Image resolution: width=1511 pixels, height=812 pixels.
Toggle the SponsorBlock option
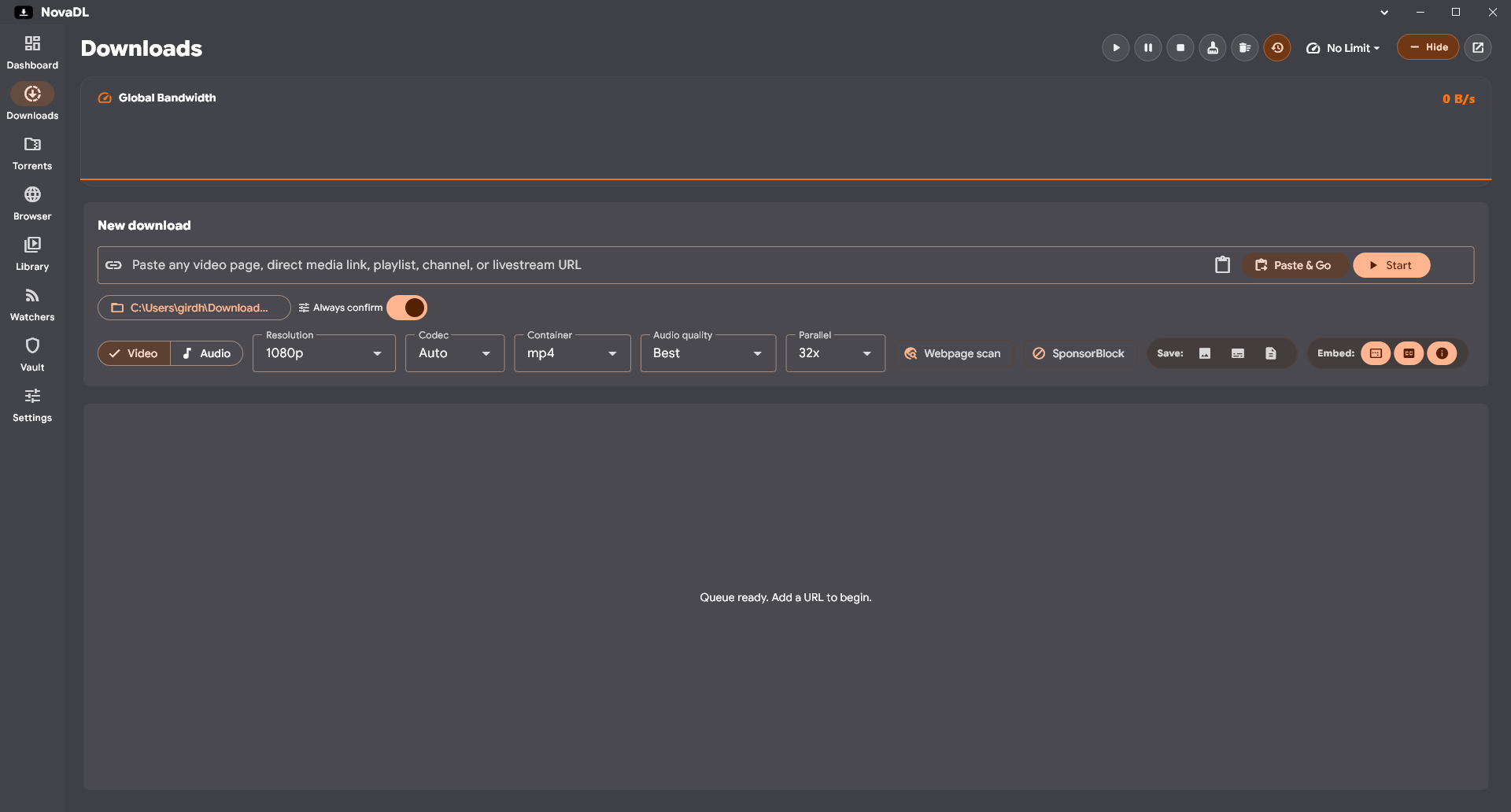[x=1078, y=353]
